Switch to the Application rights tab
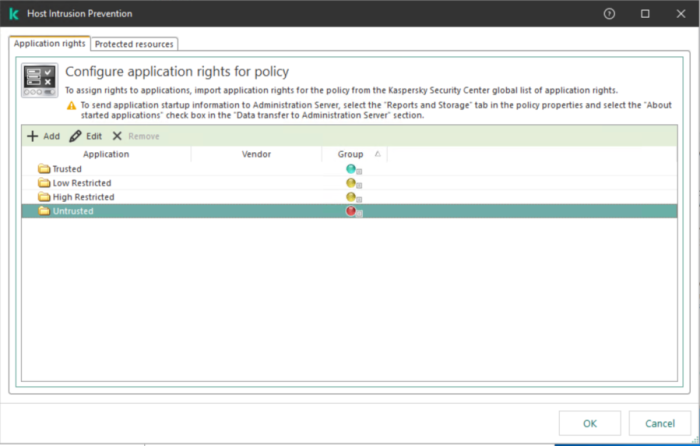Image resolution: width=700 pixels, height=446 pixels. [x=50, y=43]
